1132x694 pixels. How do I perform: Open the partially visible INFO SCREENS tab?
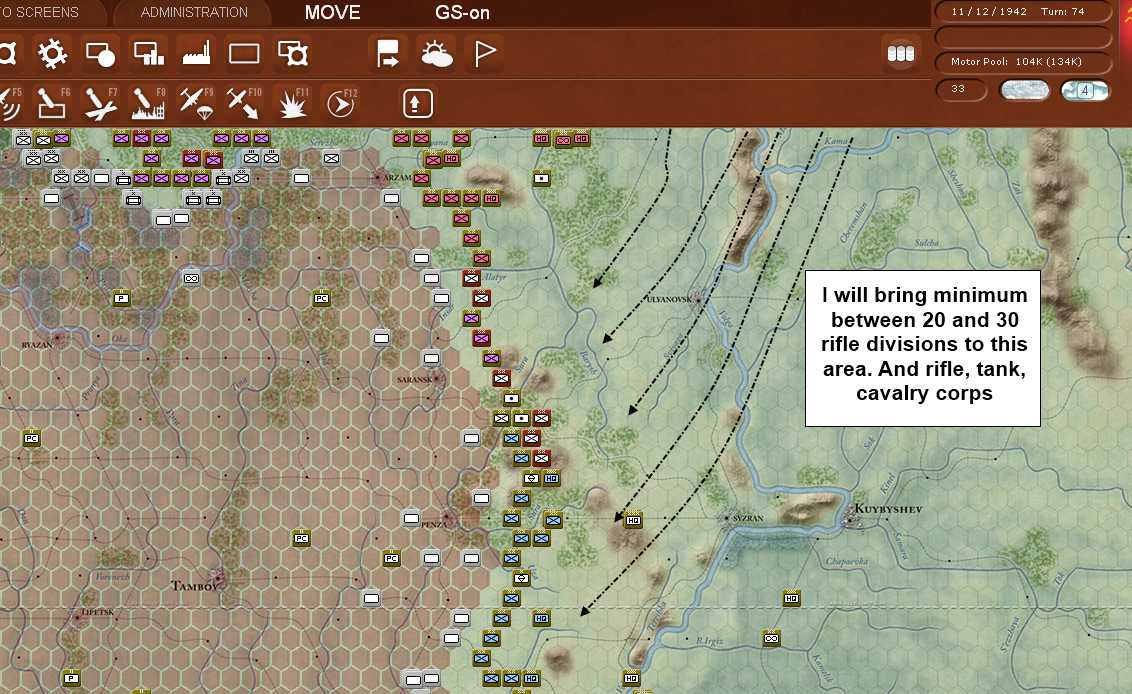pos(40,12)
